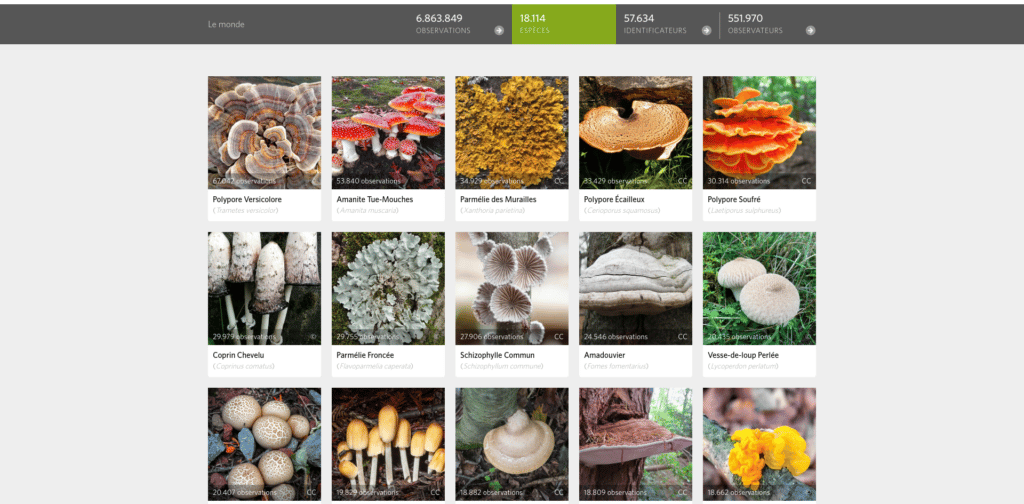Click the 'Le monde' place label
Viewport: 1024px width, 504px height.
click(x=226, y=25)
